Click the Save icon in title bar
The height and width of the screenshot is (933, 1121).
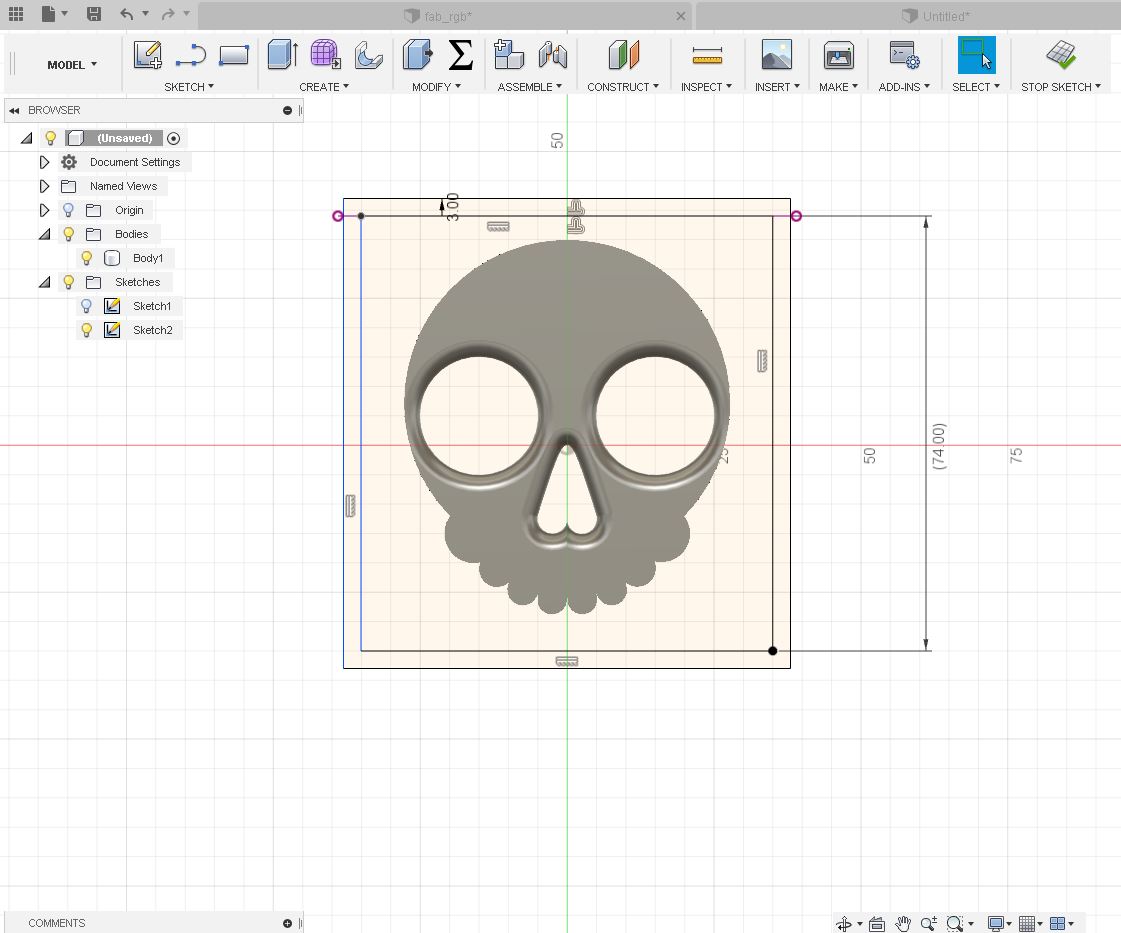(x=93, y=14)
